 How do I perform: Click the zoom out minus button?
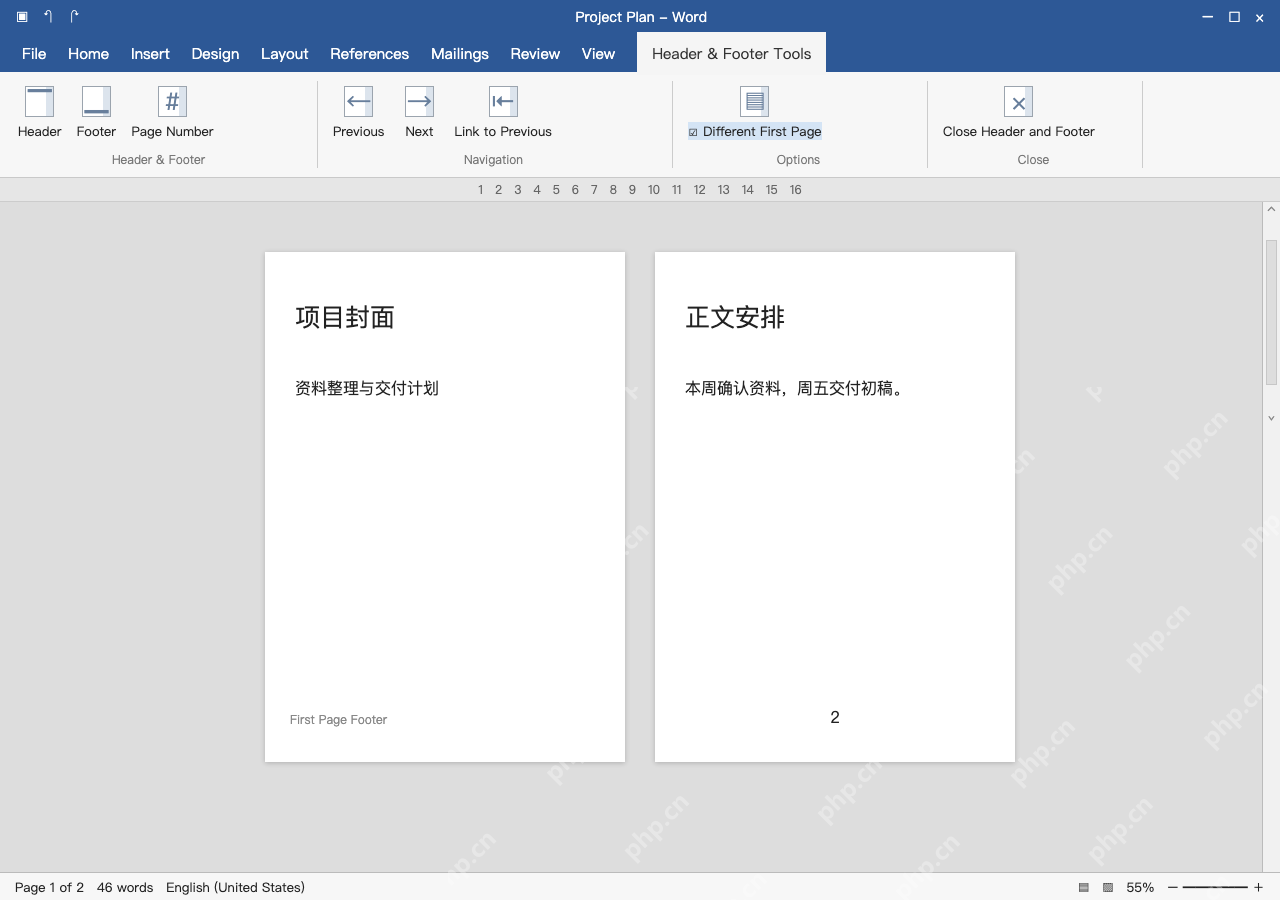(x=1173, y=887)
